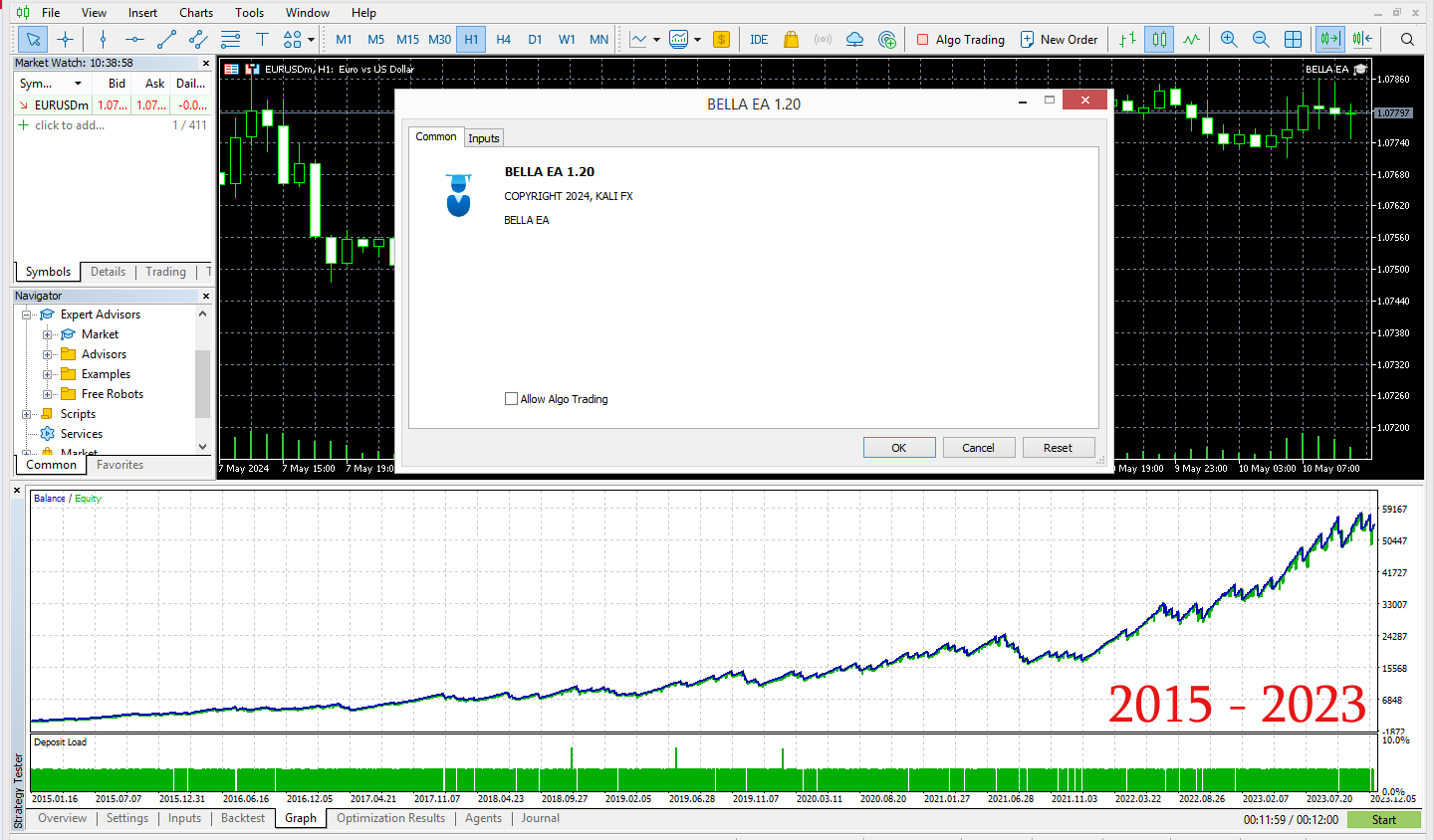Open the VPS cloud hosting icon

pos(854,40)
